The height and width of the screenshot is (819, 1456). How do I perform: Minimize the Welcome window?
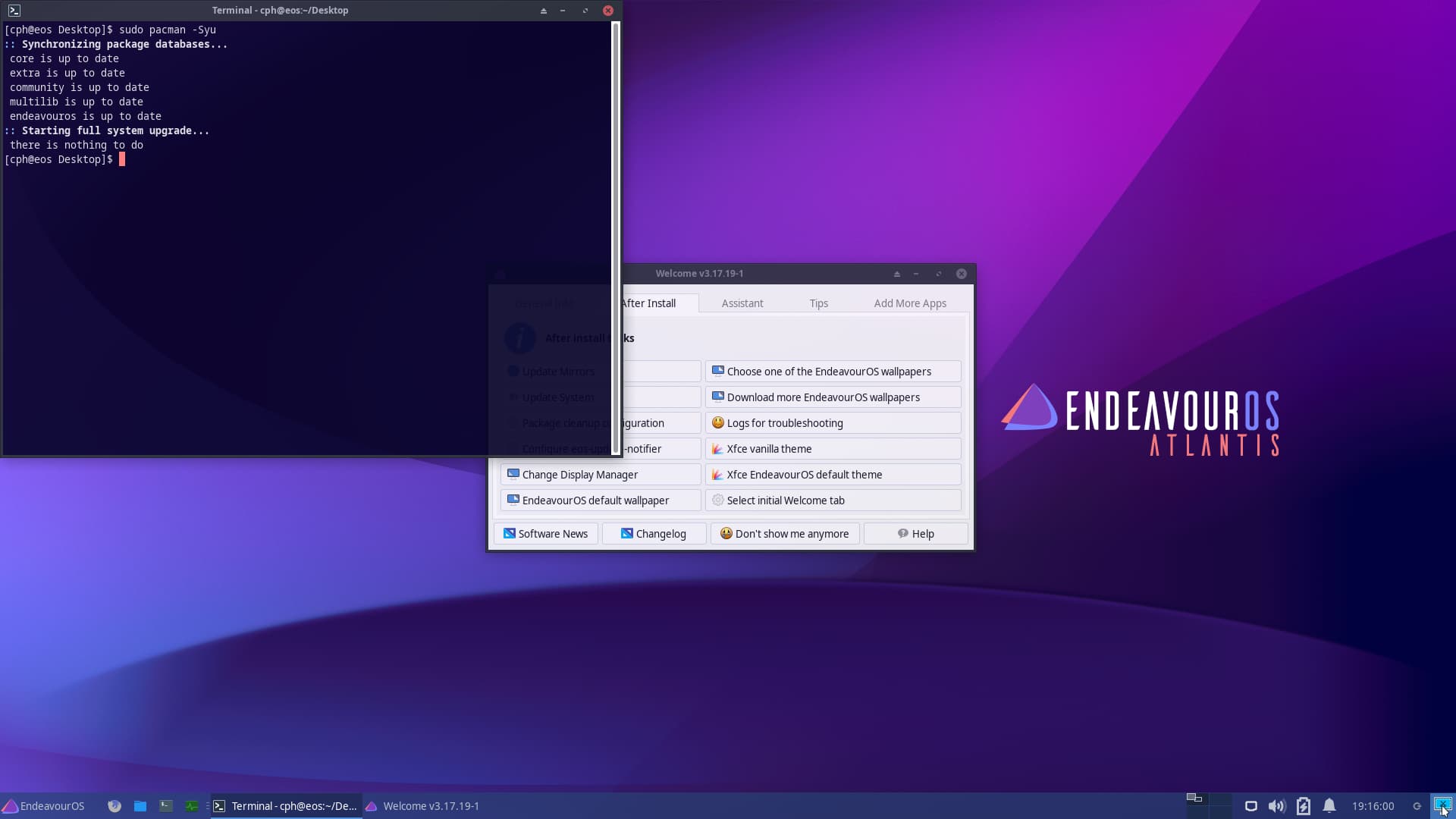(916, 274)
